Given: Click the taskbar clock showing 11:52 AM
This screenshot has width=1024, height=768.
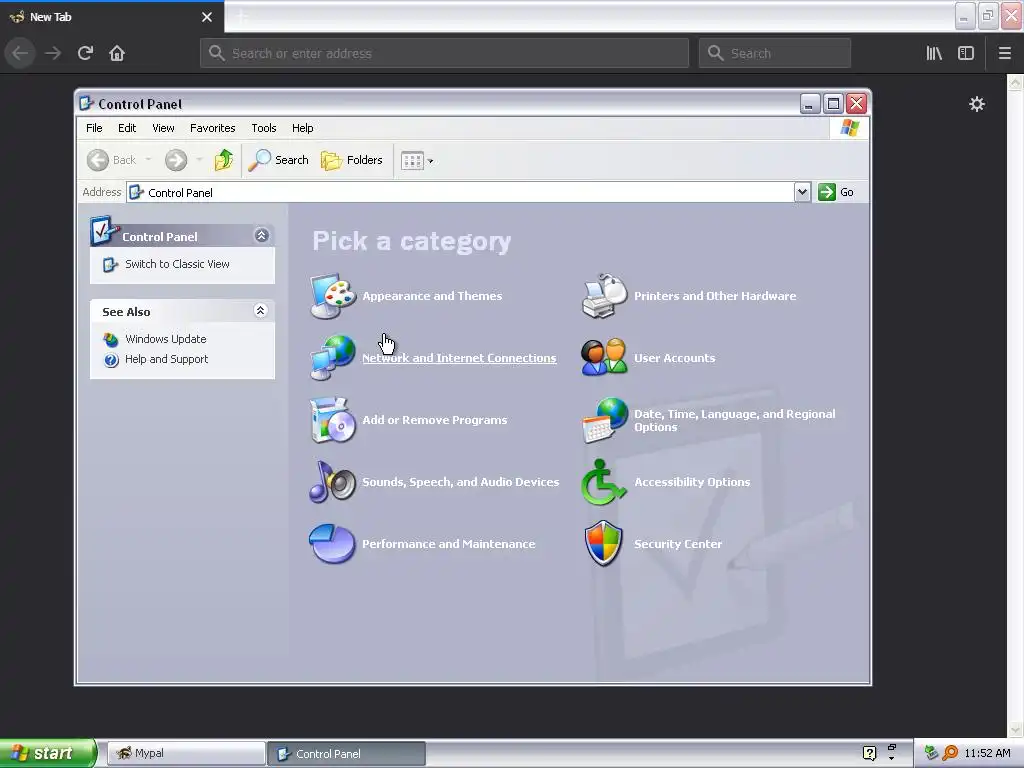Looking at the screenshot, I should pyautogui.click(x=987, y=753).
